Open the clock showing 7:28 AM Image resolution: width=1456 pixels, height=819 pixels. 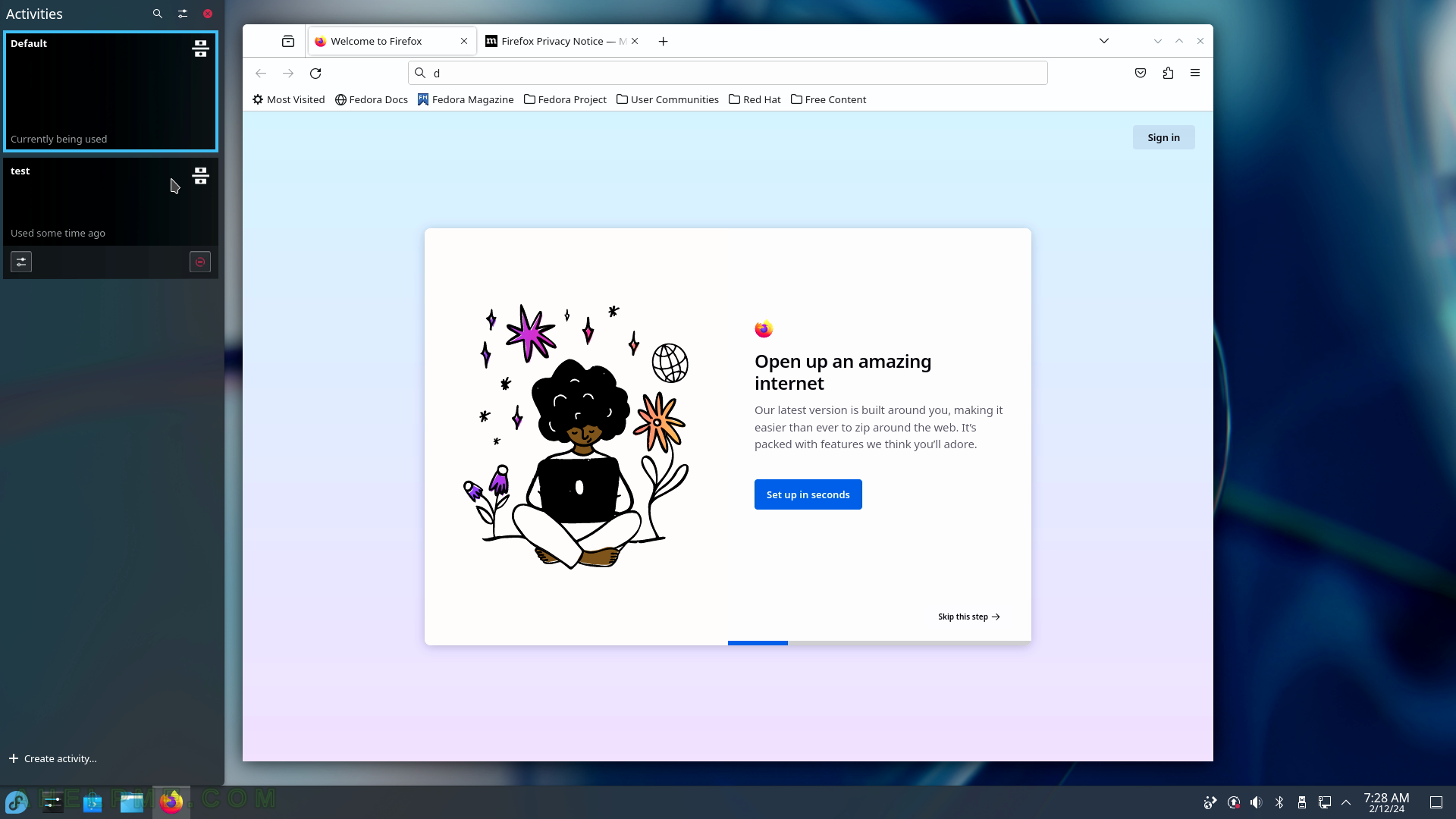tap(1386, 802)
